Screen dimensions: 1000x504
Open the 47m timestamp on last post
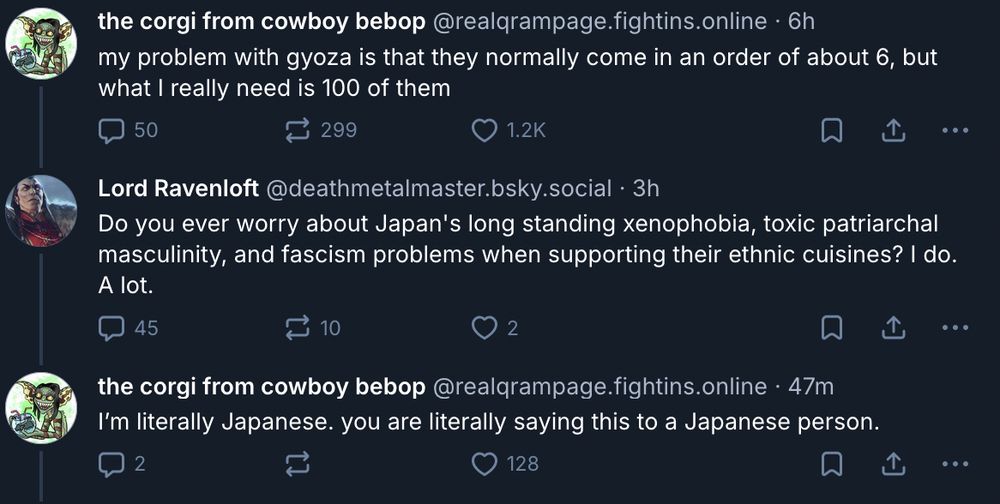[810, 386]
